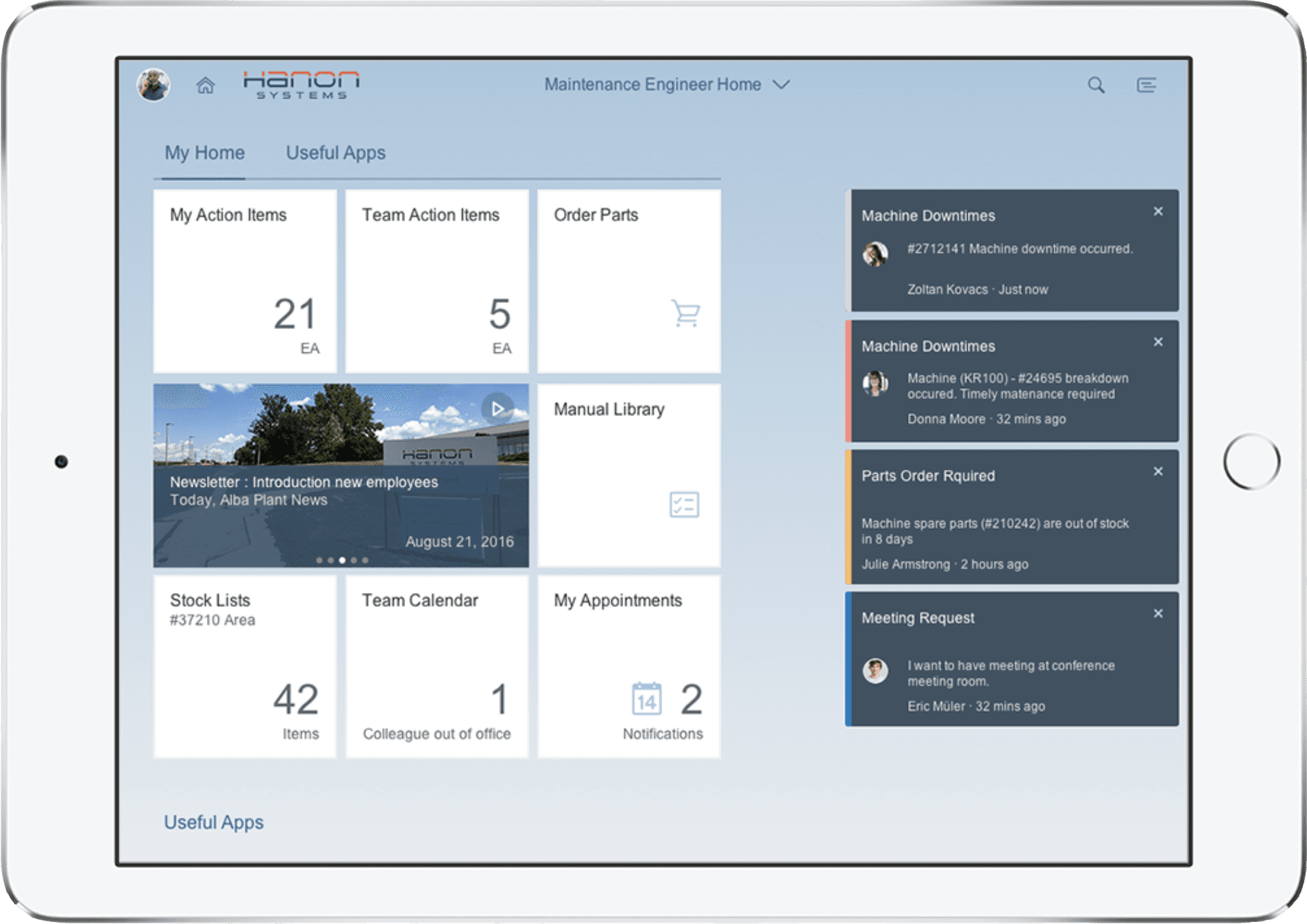Click Donna Moore notification avatar
1307x924 pixels.
click(875, 383)
